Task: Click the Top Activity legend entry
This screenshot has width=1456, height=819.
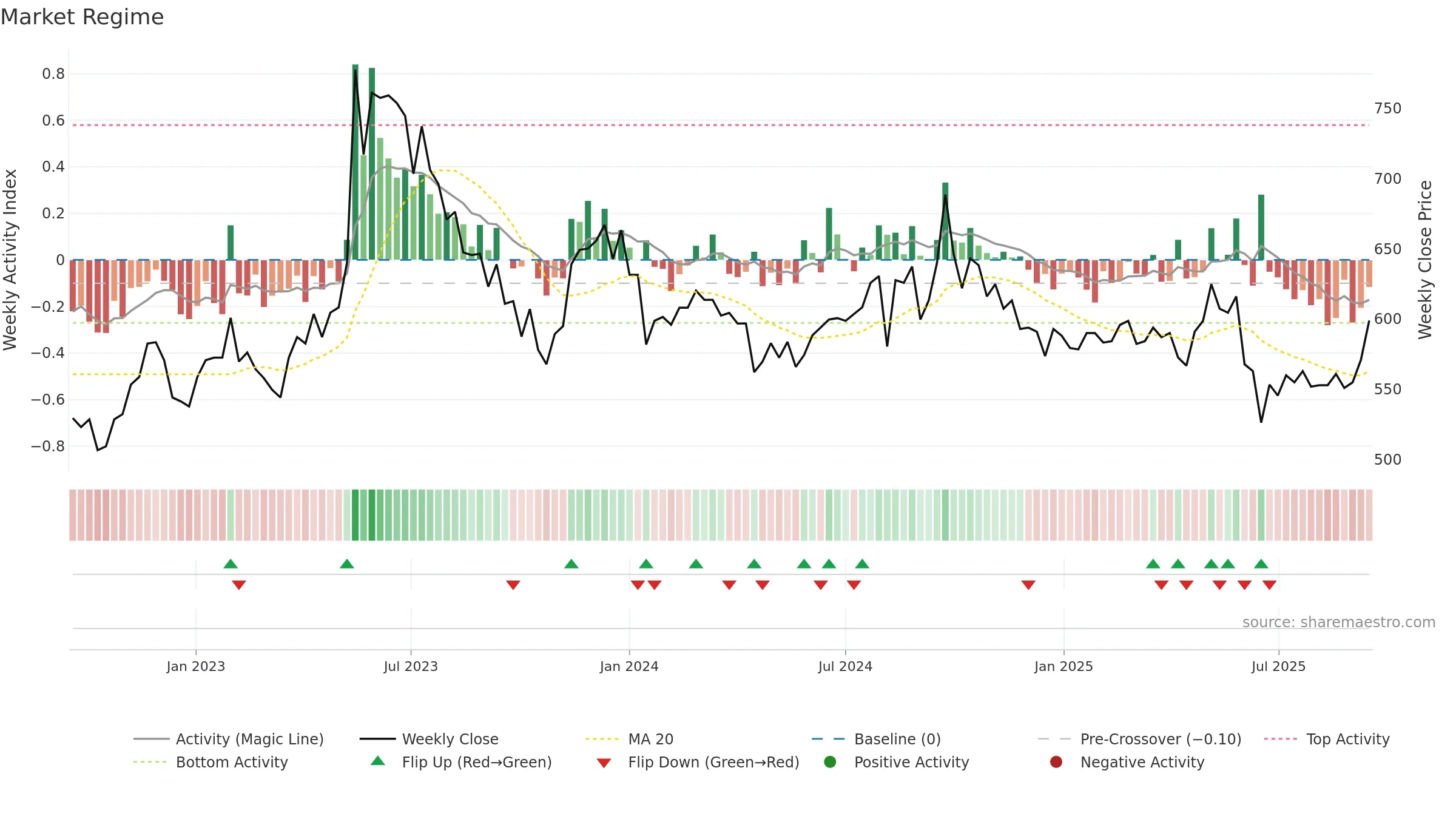Action: click(1327, 739)
